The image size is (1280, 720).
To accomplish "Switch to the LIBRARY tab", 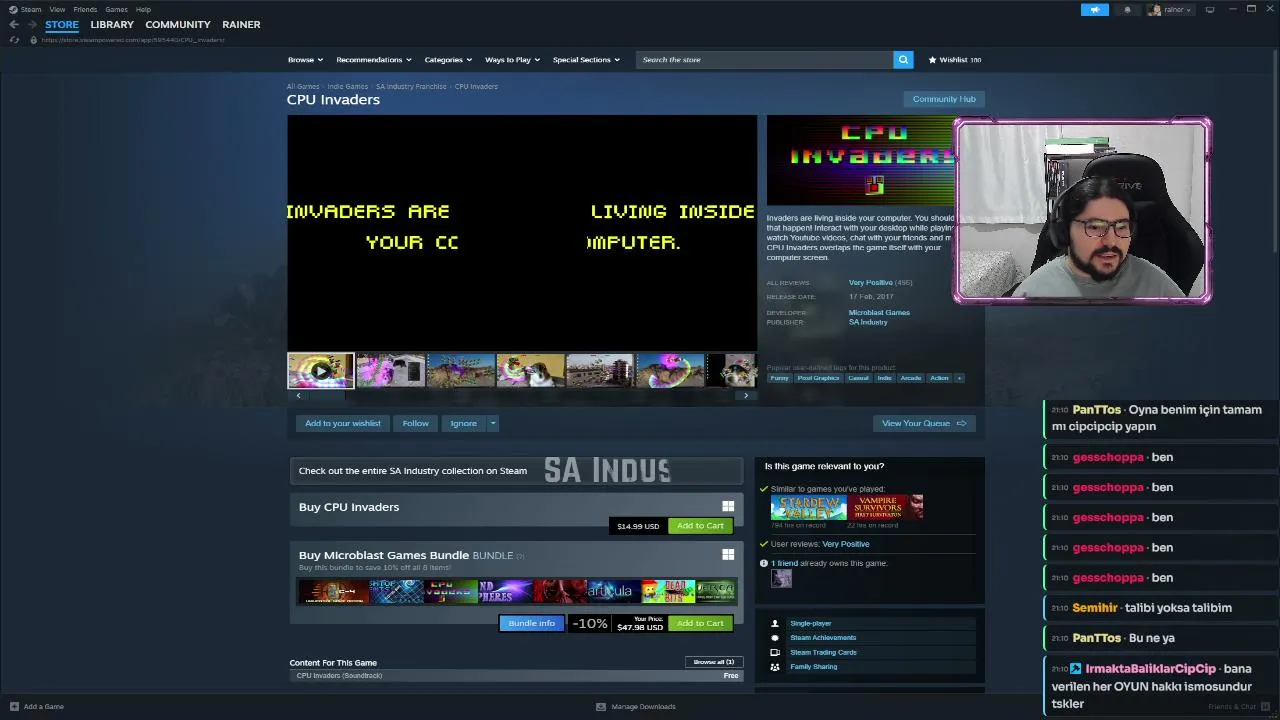I will tap(112, 24).
